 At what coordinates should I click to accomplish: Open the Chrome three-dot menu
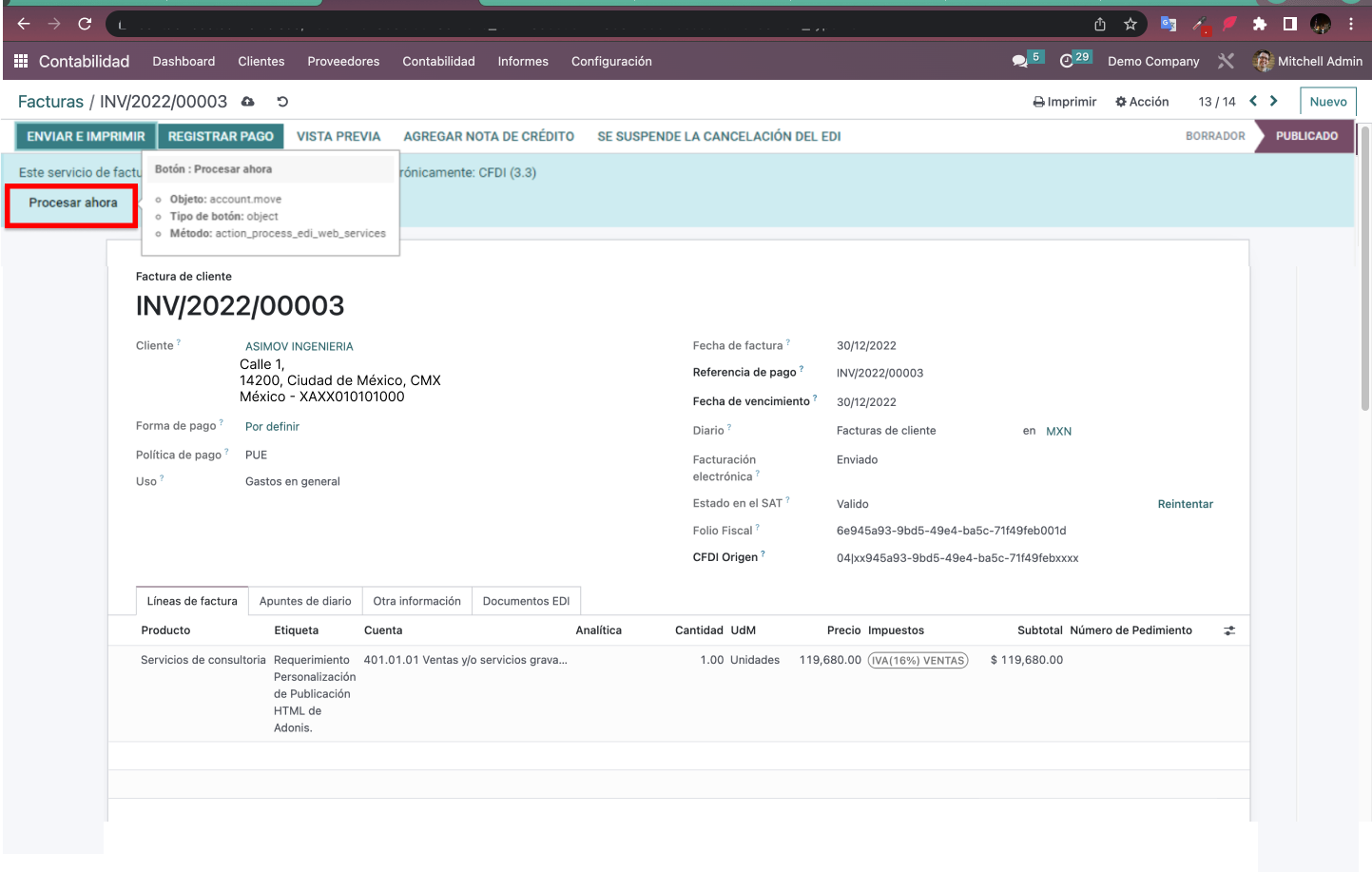click(1351, 24)
